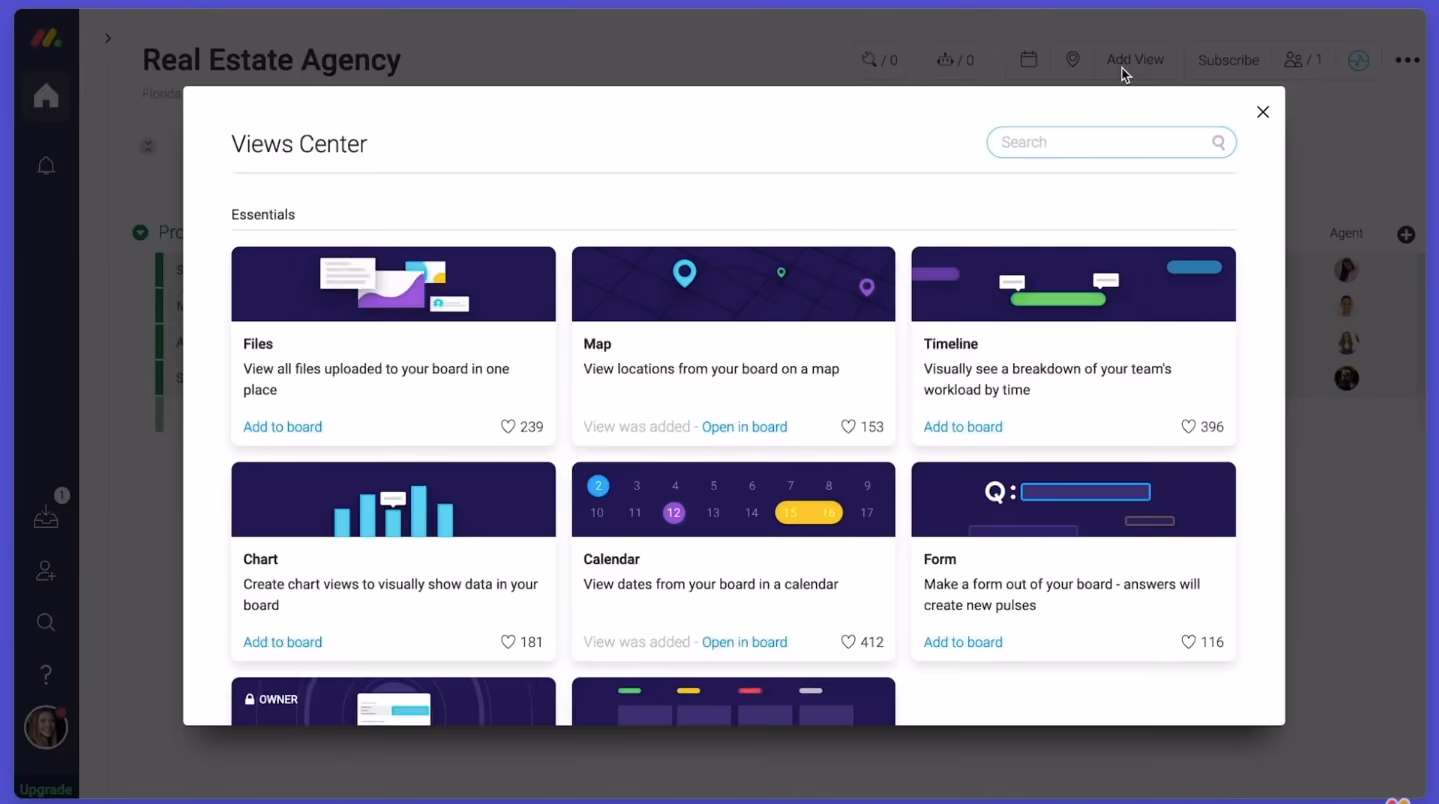Open the help question mark icon

coord(46,675)
